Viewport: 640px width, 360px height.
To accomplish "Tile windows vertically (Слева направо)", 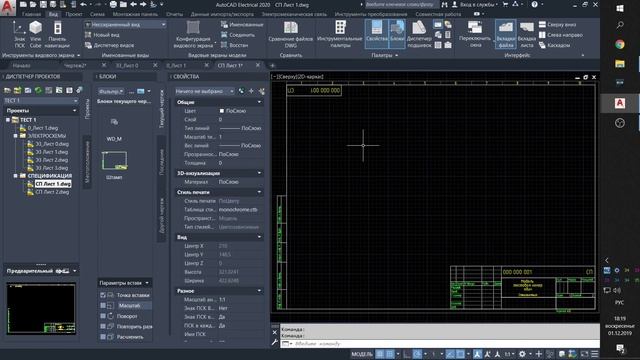I will click(560, 35).
